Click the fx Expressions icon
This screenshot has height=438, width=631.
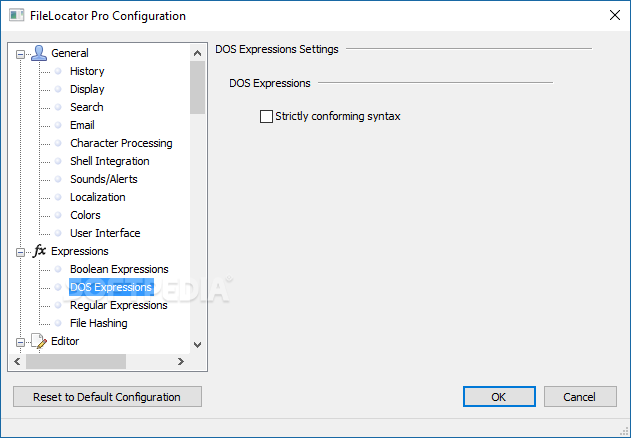pyautogui.click(x=39, y=251)
